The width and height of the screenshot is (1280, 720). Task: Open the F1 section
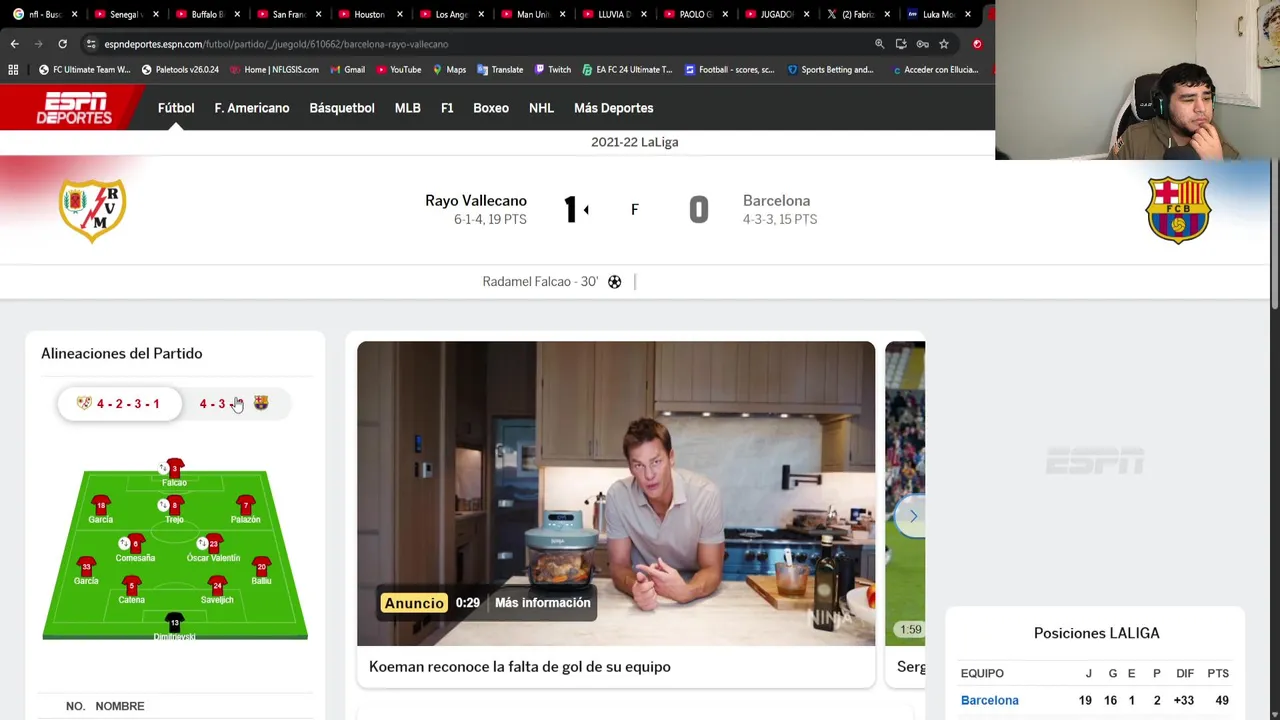447,108
